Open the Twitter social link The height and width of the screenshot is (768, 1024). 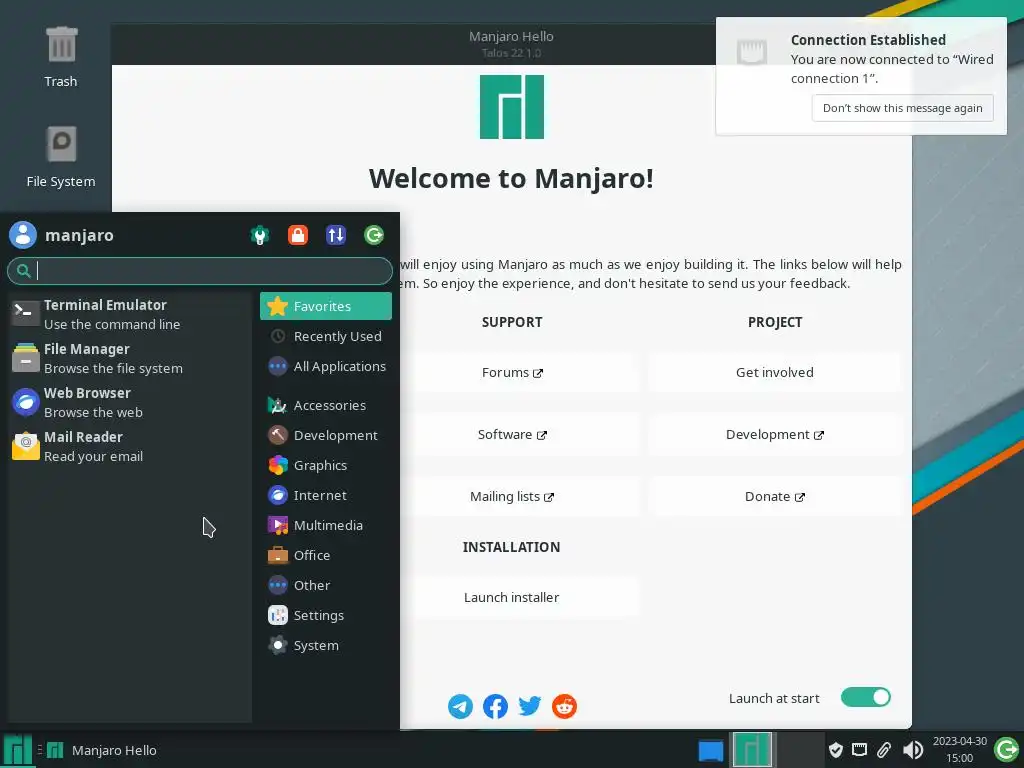530,706
